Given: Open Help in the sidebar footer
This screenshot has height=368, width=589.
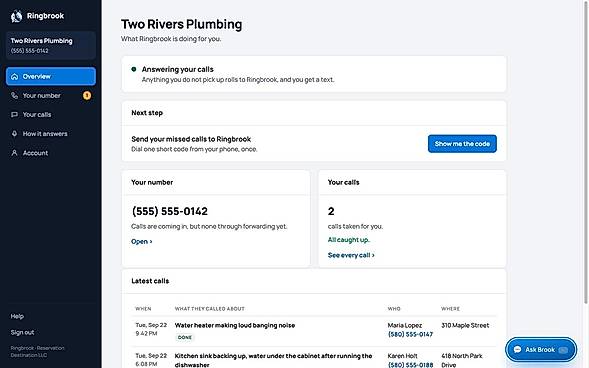Looking at the screenshot, I should click(17, 317).
